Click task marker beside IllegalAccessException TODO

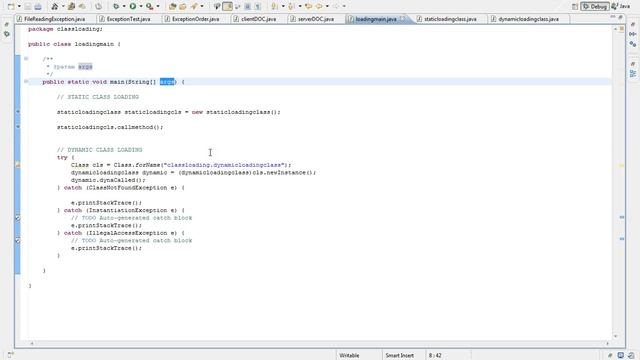(18, 240)
